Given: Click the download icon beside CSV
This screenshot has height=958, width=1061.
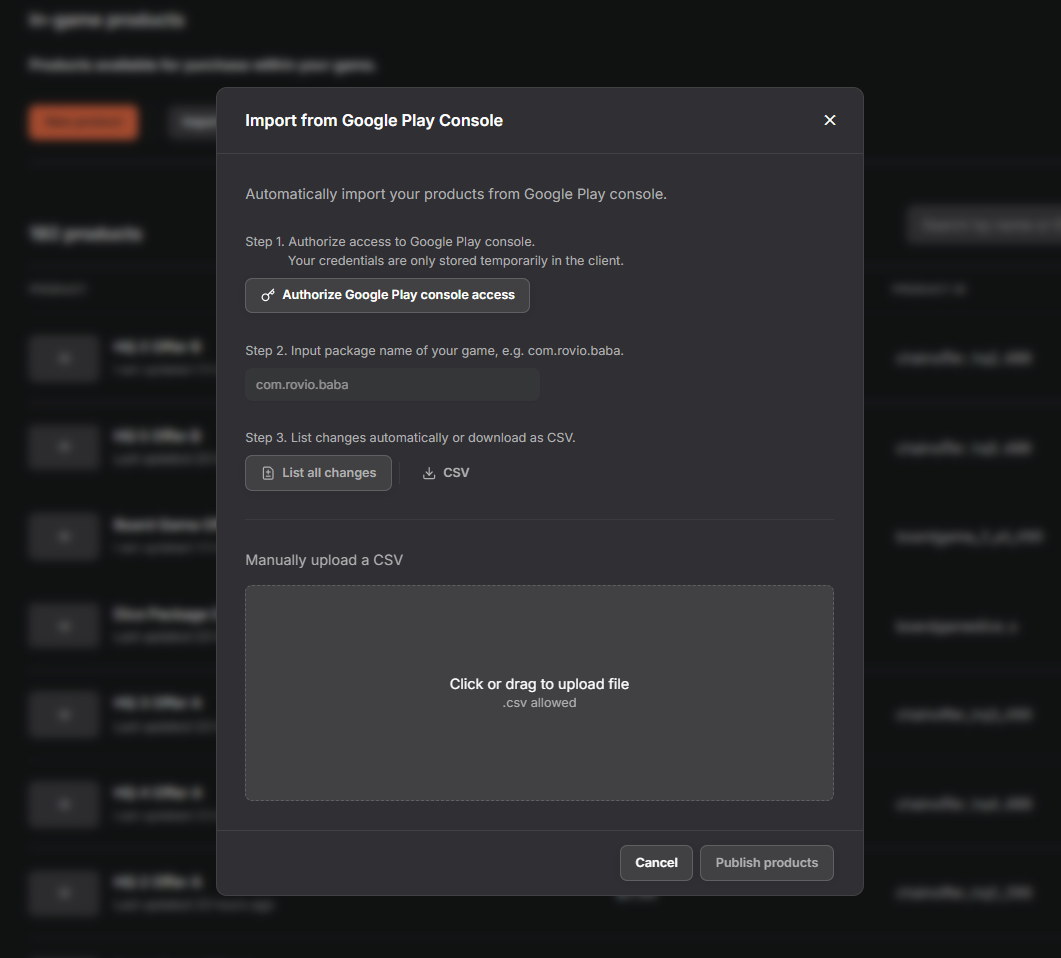Looking at the screenshot, I should click(x=429, y=473).
